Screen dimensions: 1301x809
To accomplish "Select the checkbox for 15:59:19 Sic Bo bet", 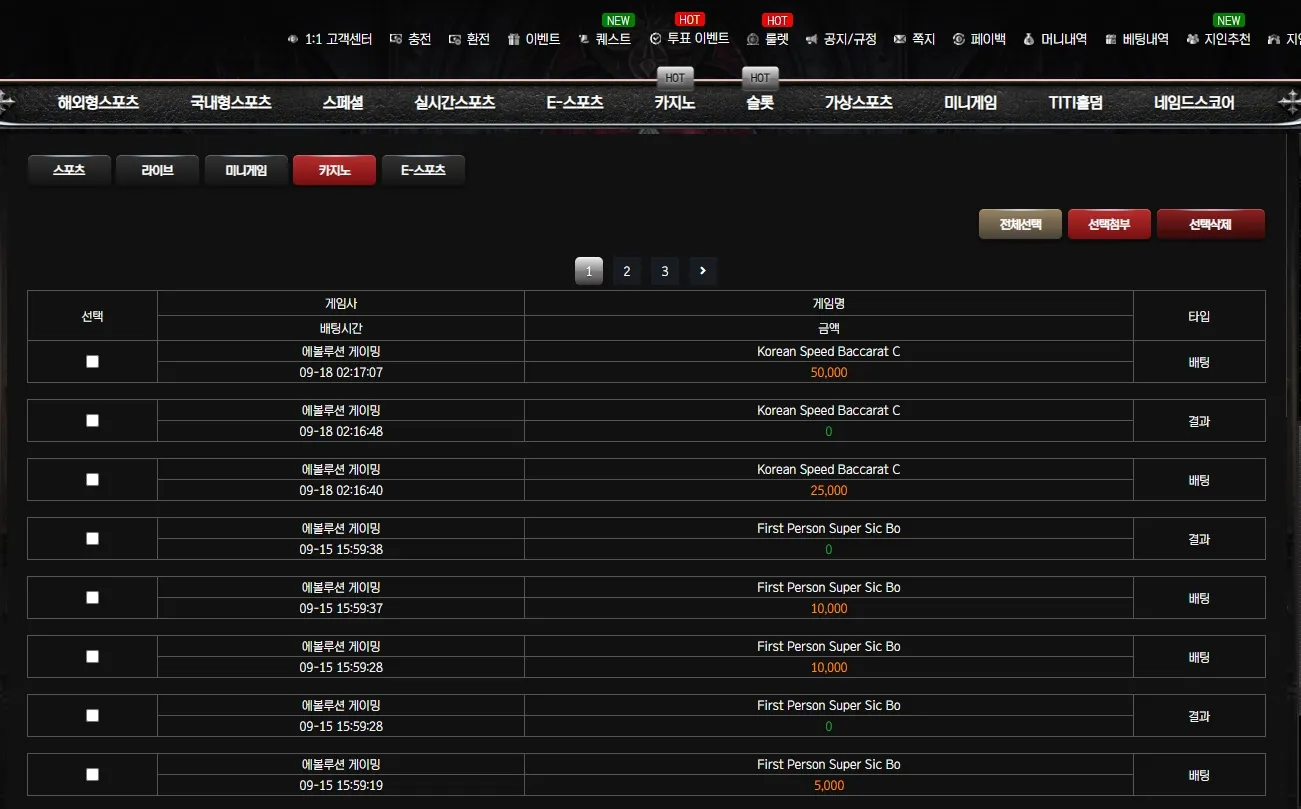I will point(93,774).
